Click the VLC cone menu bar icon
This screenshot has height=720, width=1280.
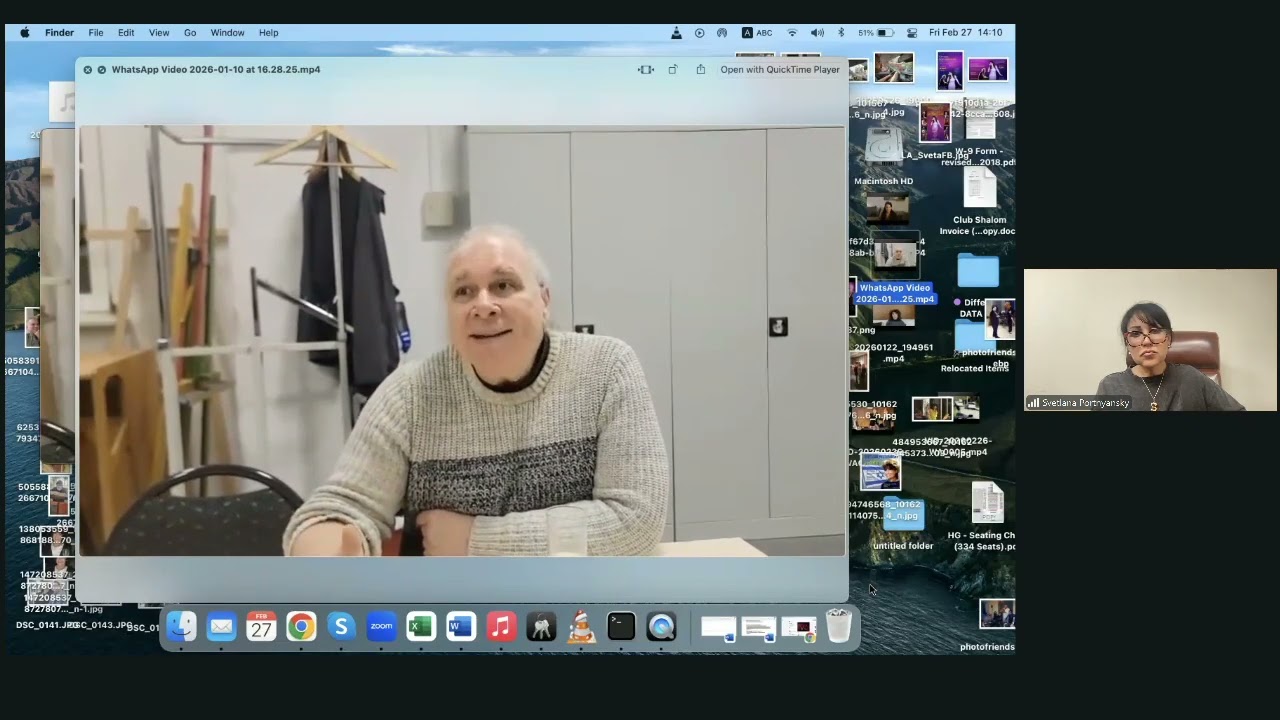(x=676, y=32)
